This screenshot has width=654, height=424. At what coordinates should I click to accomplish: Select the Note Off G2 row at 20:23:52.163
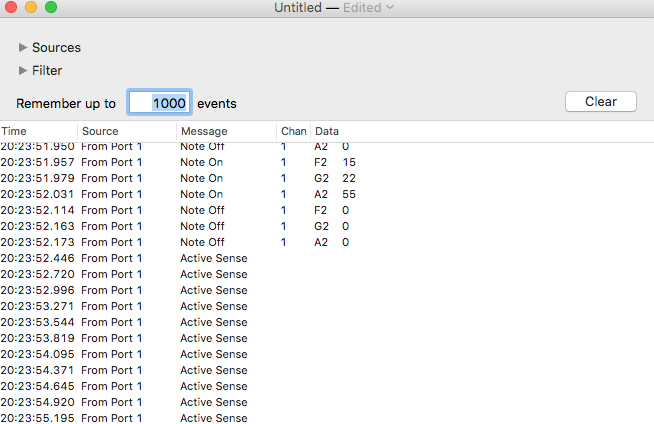tap(327, 226)
